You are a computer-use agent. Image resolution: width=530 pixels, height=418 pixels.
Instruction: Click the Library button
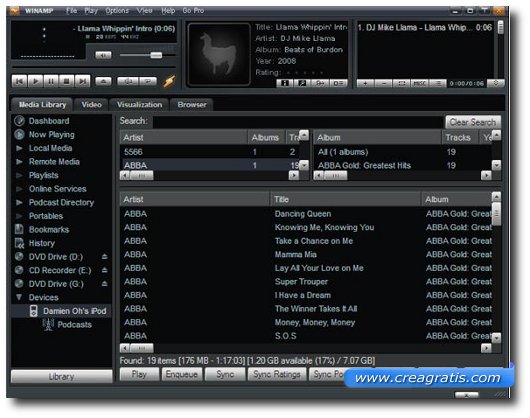[x=62, y=376]
